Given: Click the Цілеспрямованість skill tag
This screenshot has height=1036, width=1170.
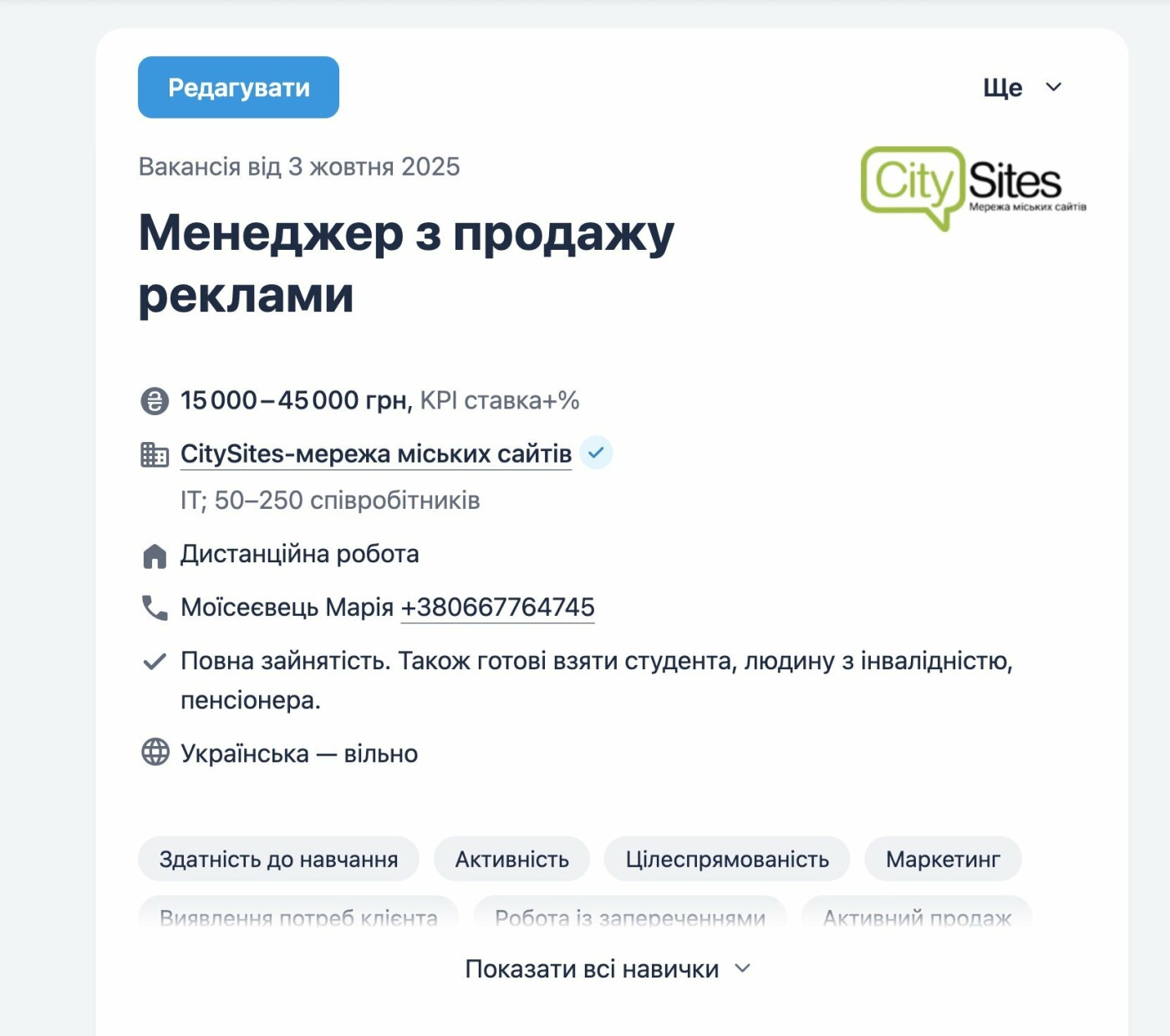Looking at the screenshot, I should [x=727, y=859].
